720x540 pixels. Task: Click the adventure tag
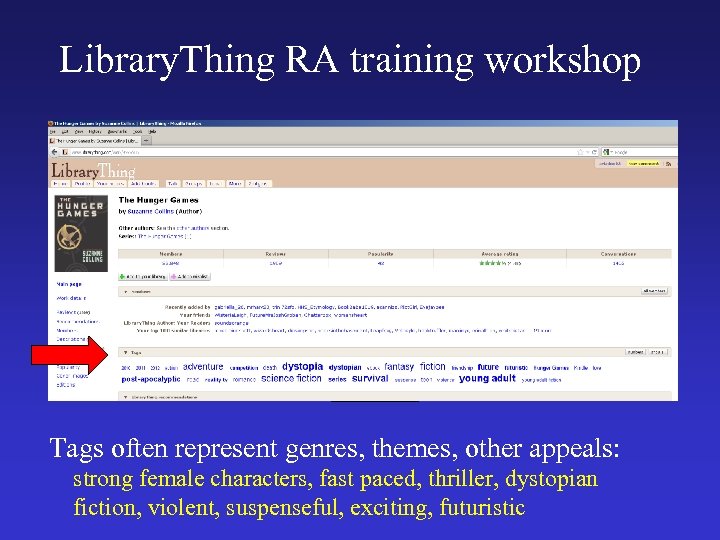tap(203, 367)
